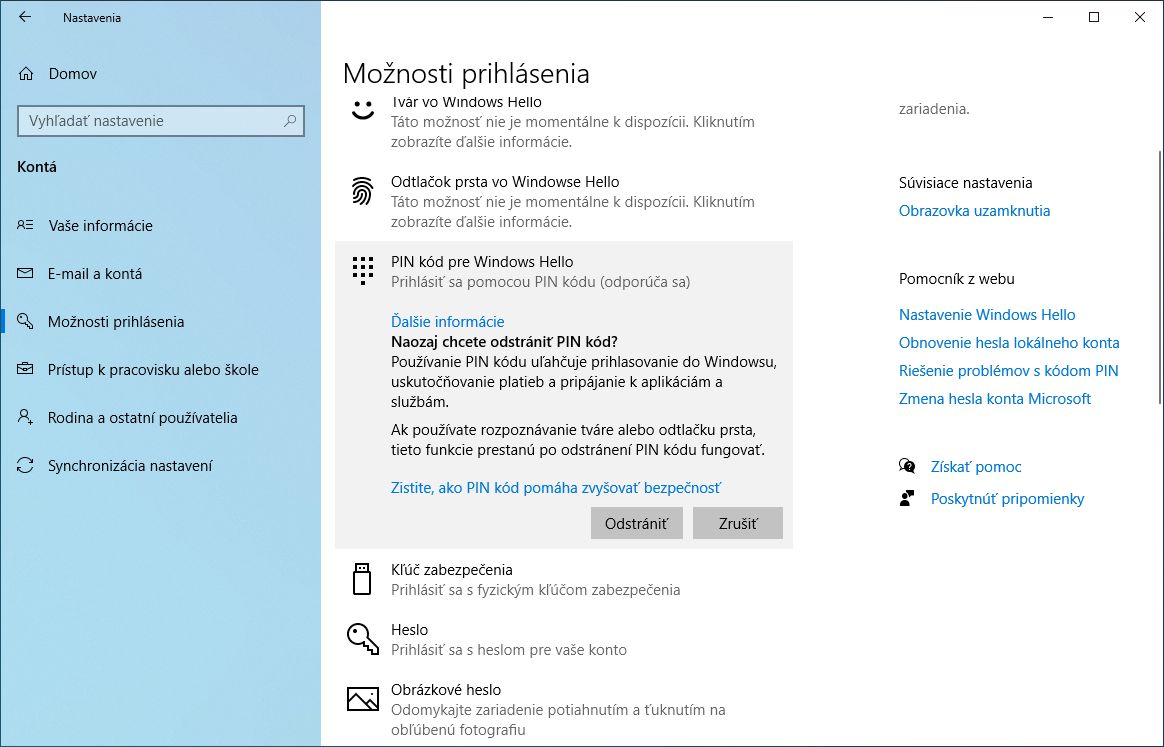1164x747 pixels.
Task: Click the Súvisiace nastavenia heading
Action: pos(965,183)
